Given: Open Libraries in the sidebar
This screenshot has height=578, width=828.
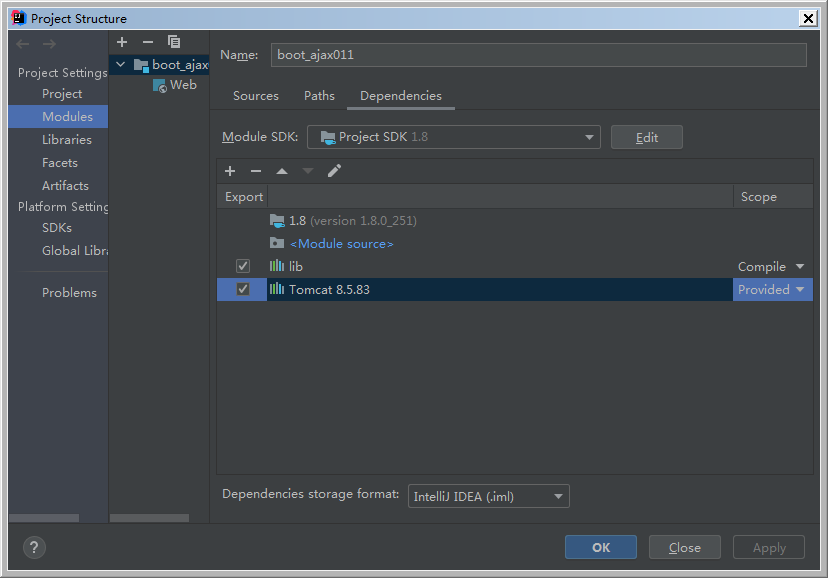Looking at the screenshot, I should [67, 140].
